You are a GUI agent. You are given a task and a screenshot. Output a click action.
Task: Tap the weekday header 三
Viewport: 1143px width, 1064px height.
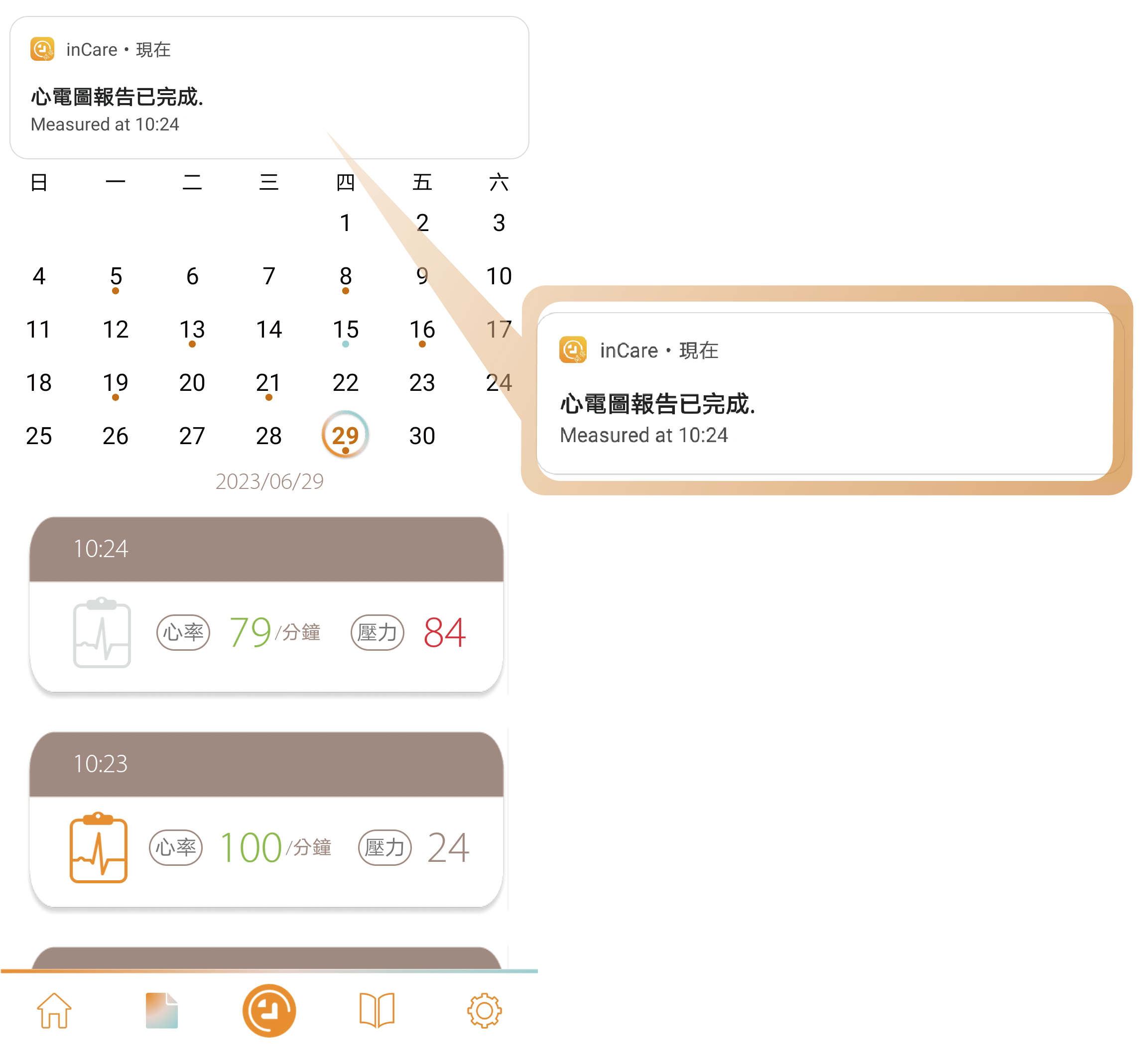tap(268, 182)
